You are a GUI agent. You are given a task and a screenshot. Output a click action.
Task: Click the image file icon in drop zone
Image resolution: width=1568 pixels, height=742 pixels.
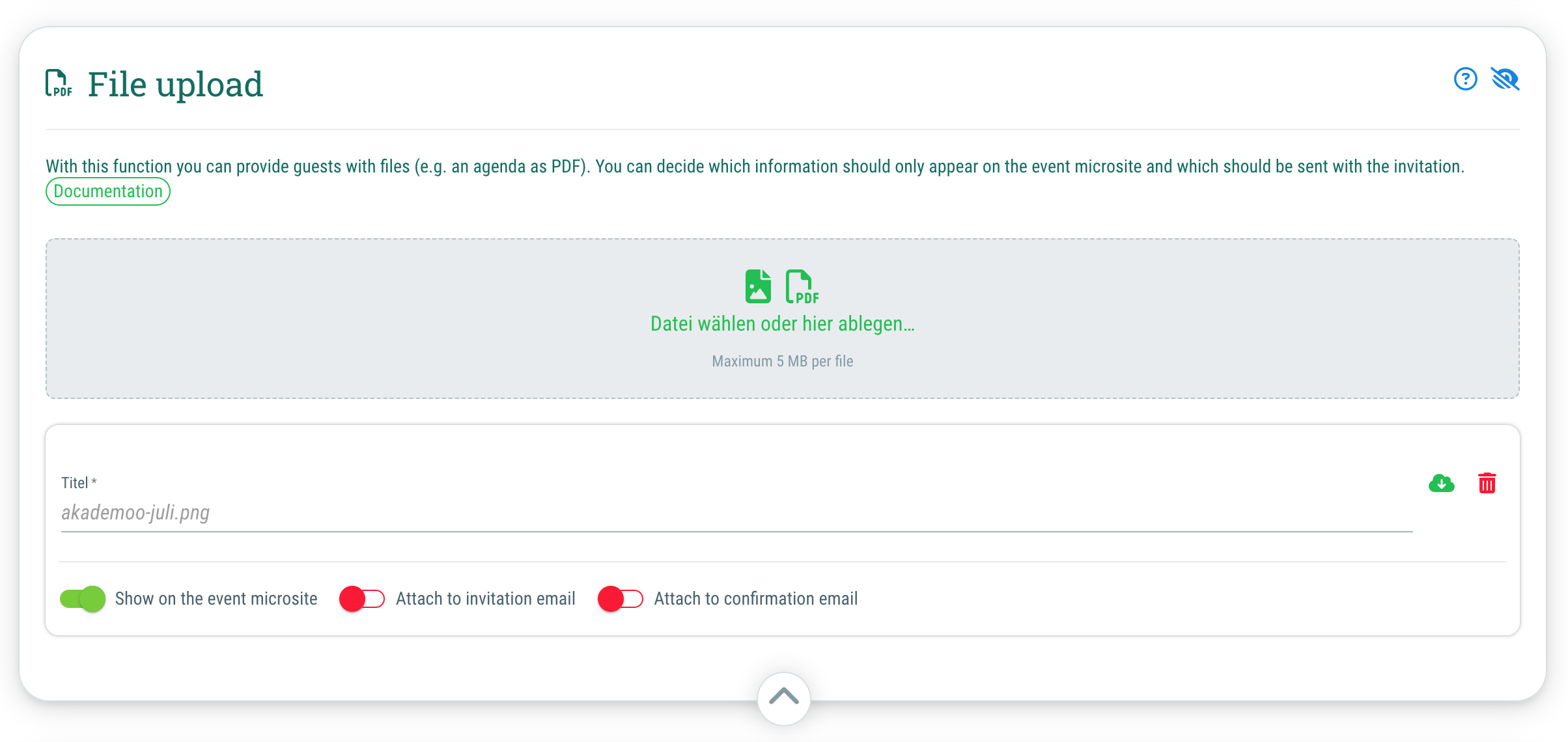point(758,286)
